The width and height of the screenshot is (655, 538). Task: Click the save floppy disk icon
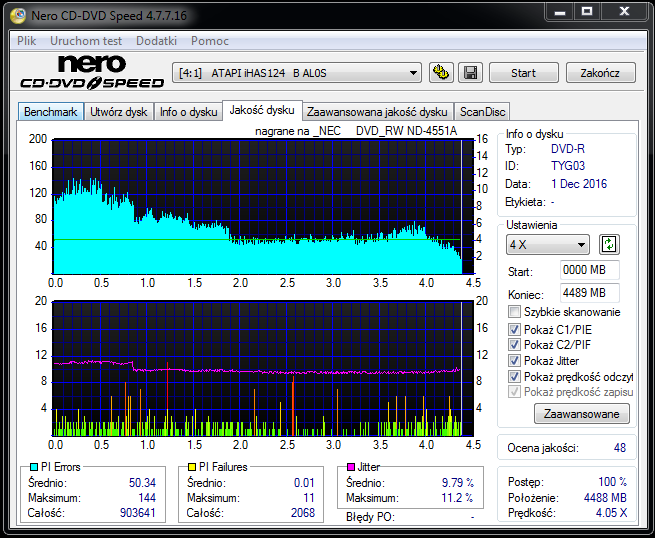coord(470,73)
